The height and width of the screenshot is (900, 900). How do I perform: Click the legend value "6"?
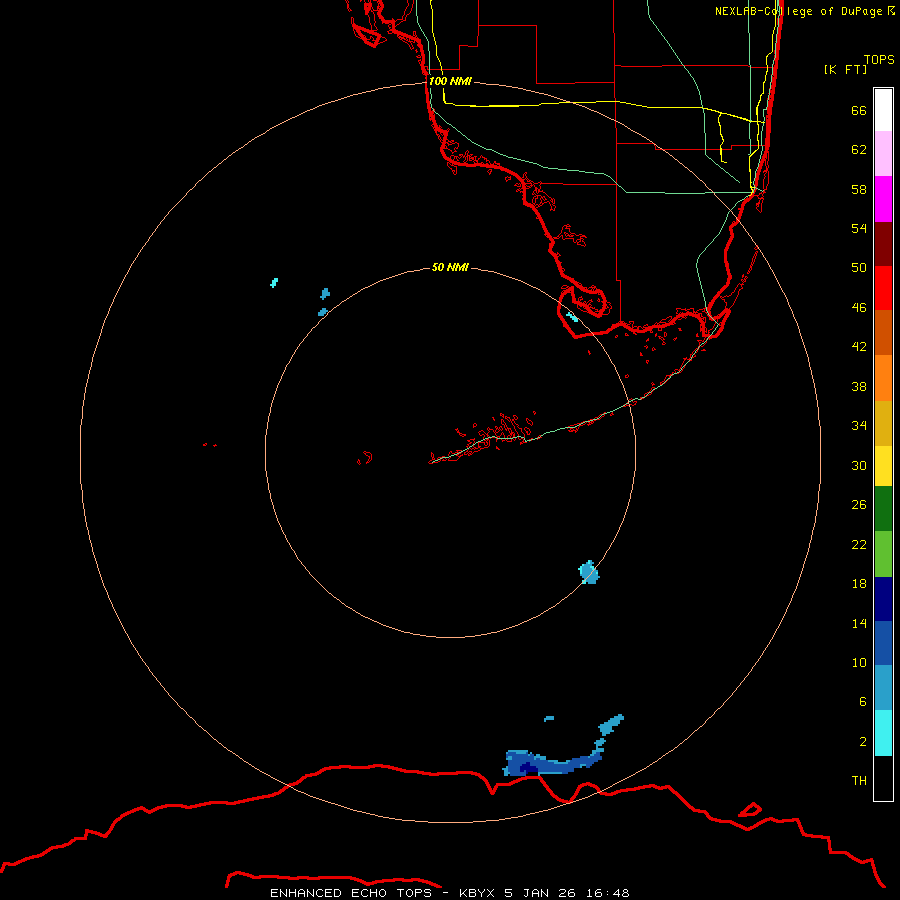click(862, 702)
